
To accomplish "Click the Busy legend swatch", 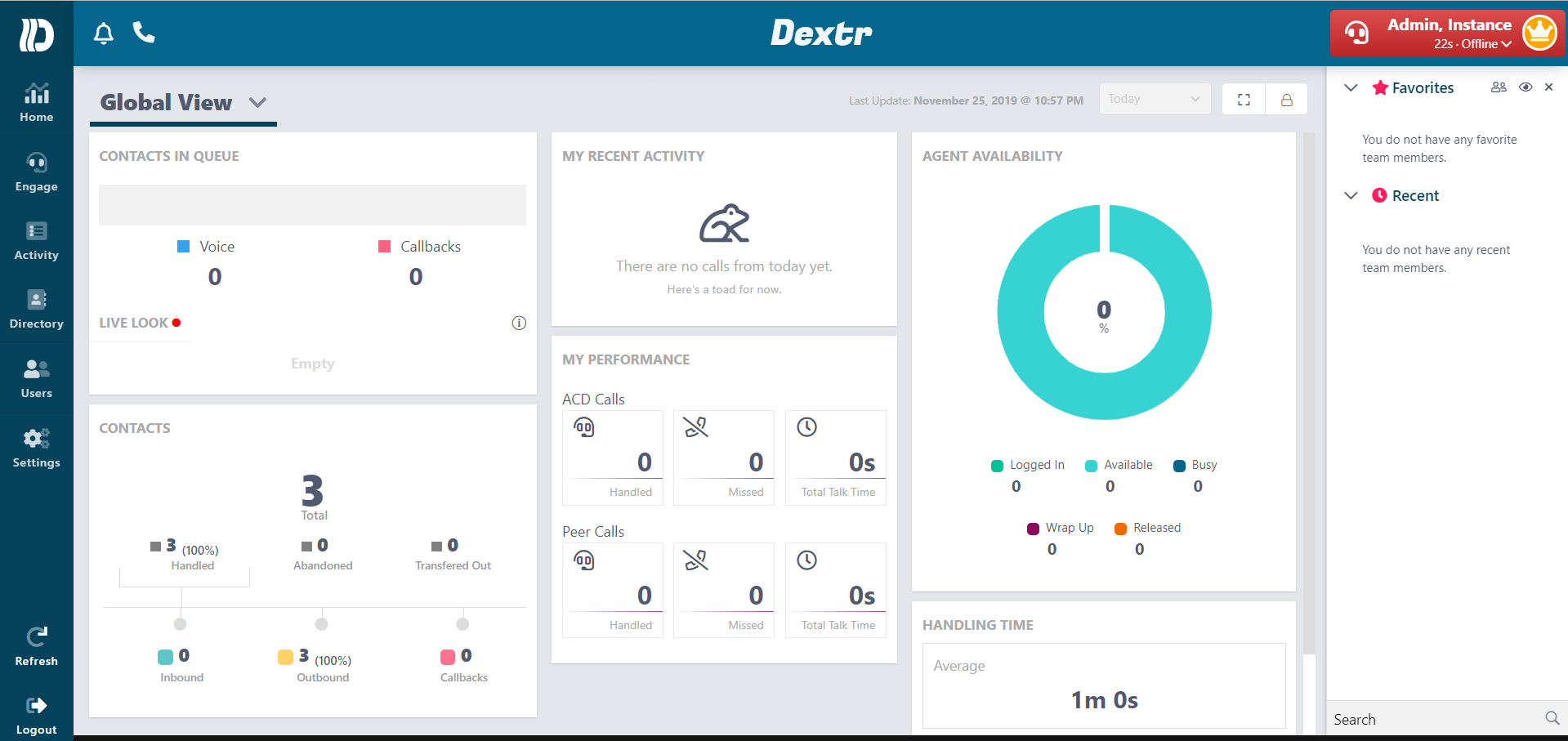I will pyautogui.click(x=1179, y=466).
